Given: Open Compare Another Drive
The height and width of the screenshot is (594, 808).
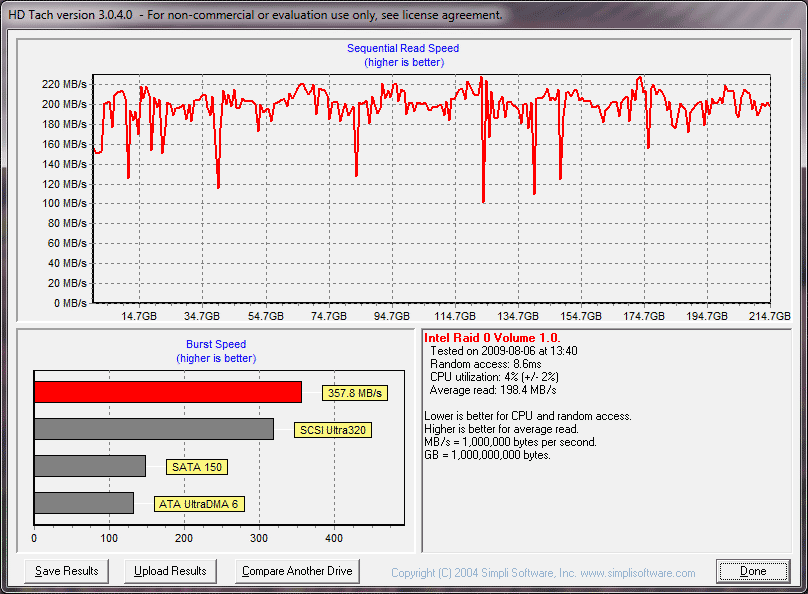Looking at the screenshot, I should 297,571.
